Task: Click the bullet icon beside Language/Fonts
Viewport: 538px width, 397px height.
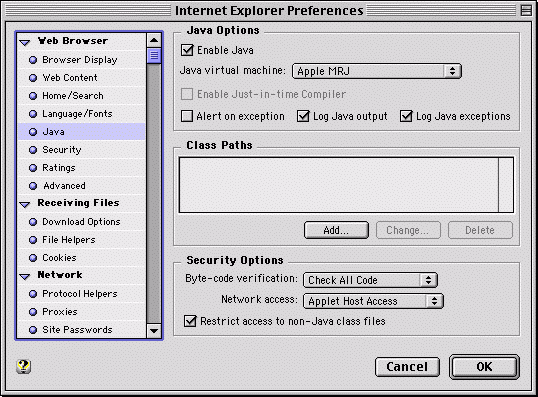Action: [x=33, y=114]
